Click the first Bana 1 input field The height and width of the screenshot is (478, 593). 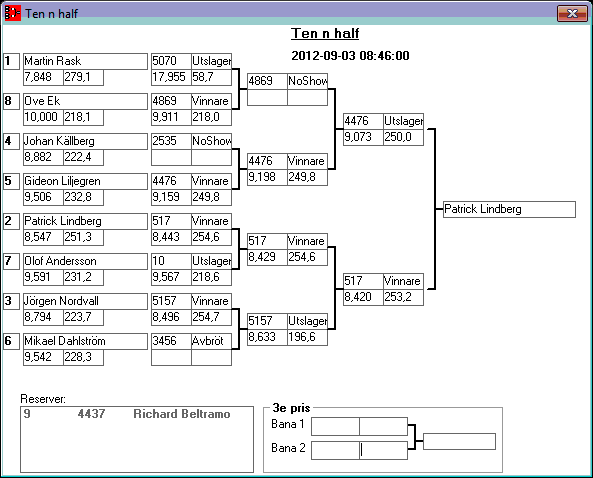[335, 427]
